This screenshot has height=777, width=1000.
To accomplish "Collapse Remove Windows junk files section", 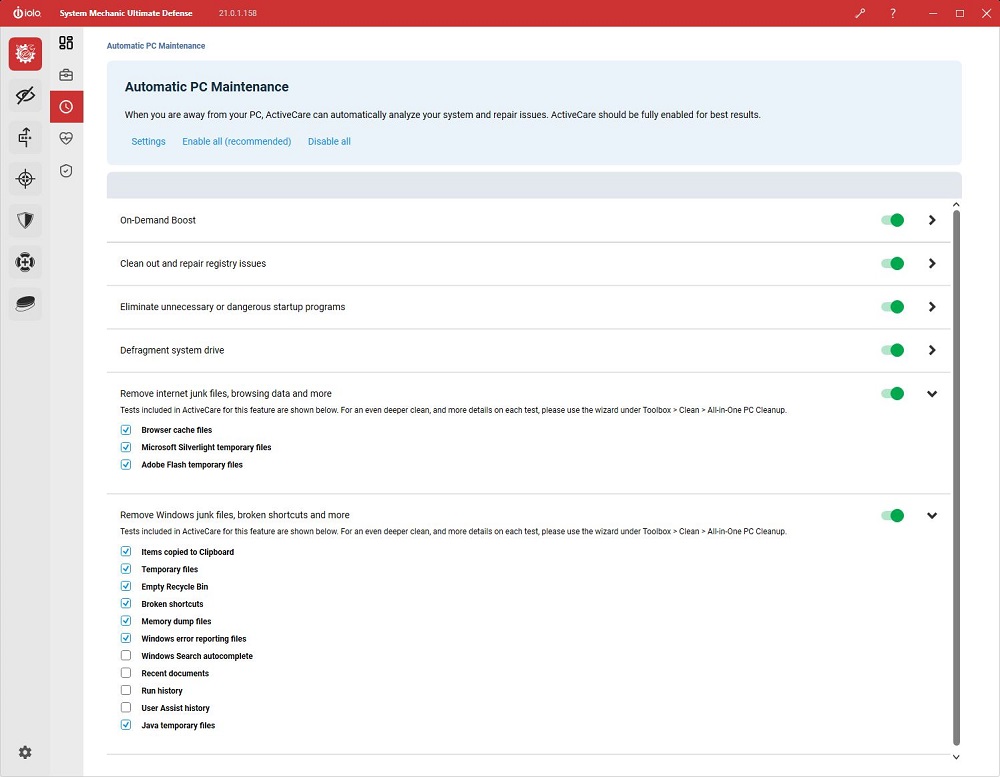I will [x=932, y=515].
